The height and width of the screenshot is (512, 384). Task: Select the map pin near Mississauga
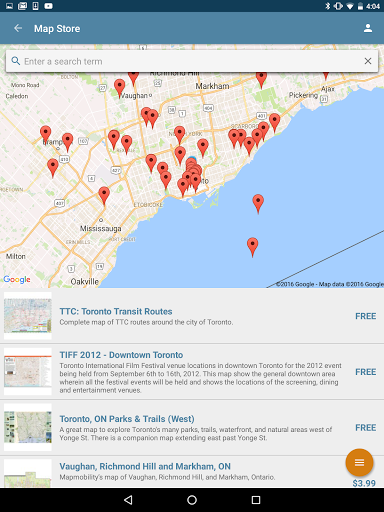[x=104, y=196]
